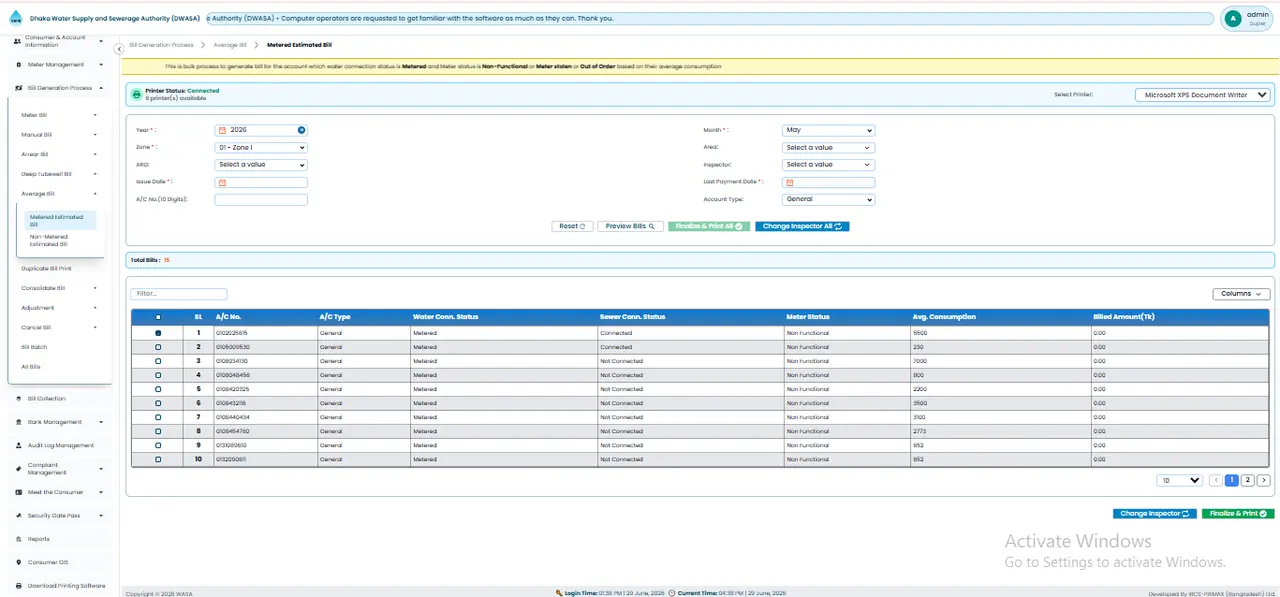Check the row for A/C 0108440434
The image size is (1280, 597).
(158, 417)
